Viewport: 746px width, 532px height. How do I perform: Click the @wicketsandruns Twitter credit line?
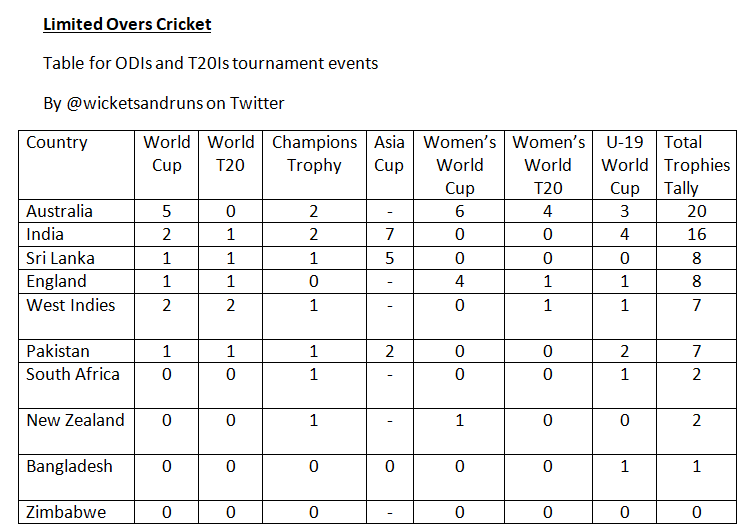[x=163, y=102]
